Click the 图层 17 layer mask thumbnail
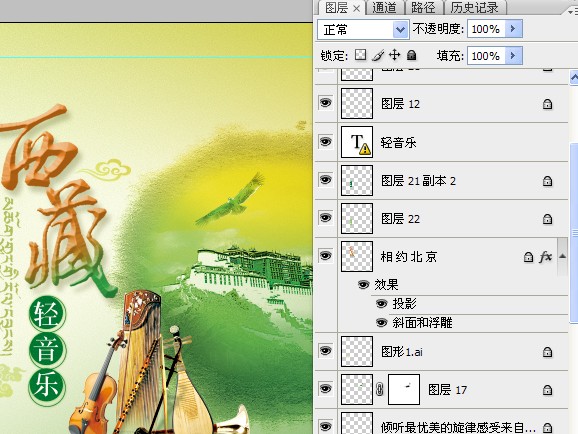 coord(404,389)
